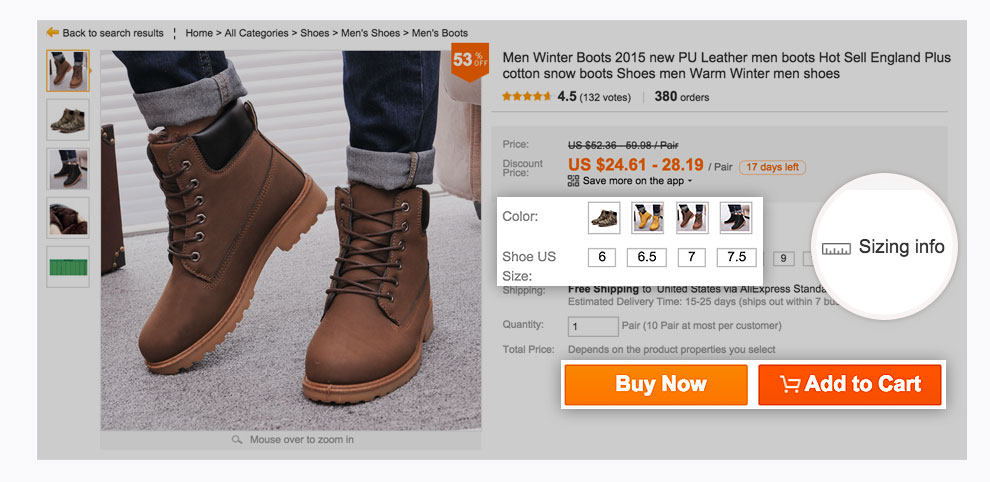990x482 pixels.
Task: Click the star rating icons
Action: click(x=526, y=97)
